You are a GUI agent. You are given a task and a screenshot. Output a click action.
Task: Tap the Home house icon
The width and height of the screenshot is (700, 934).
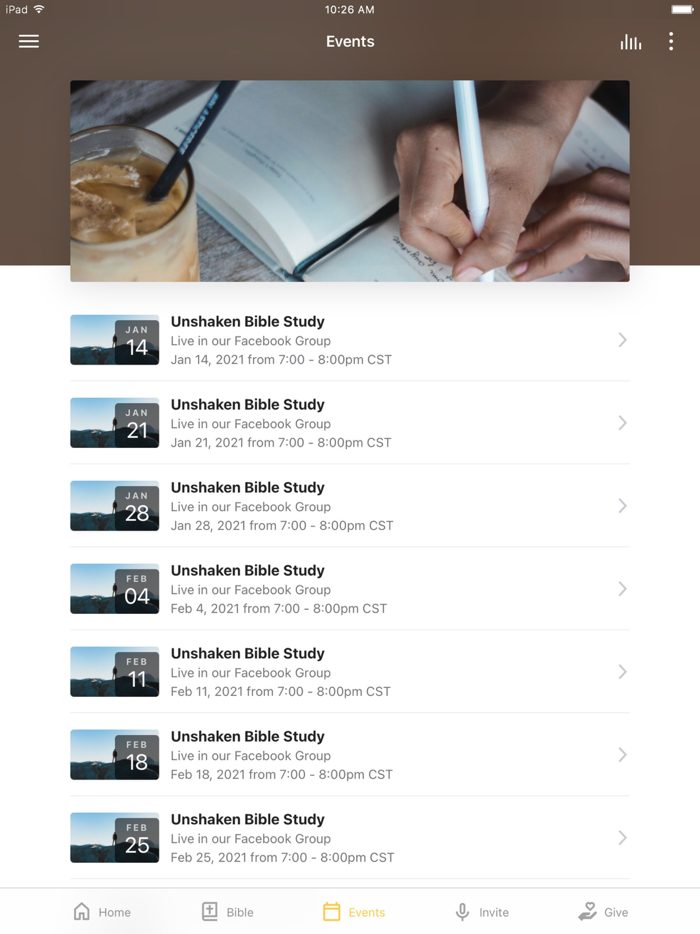point(82,911)
